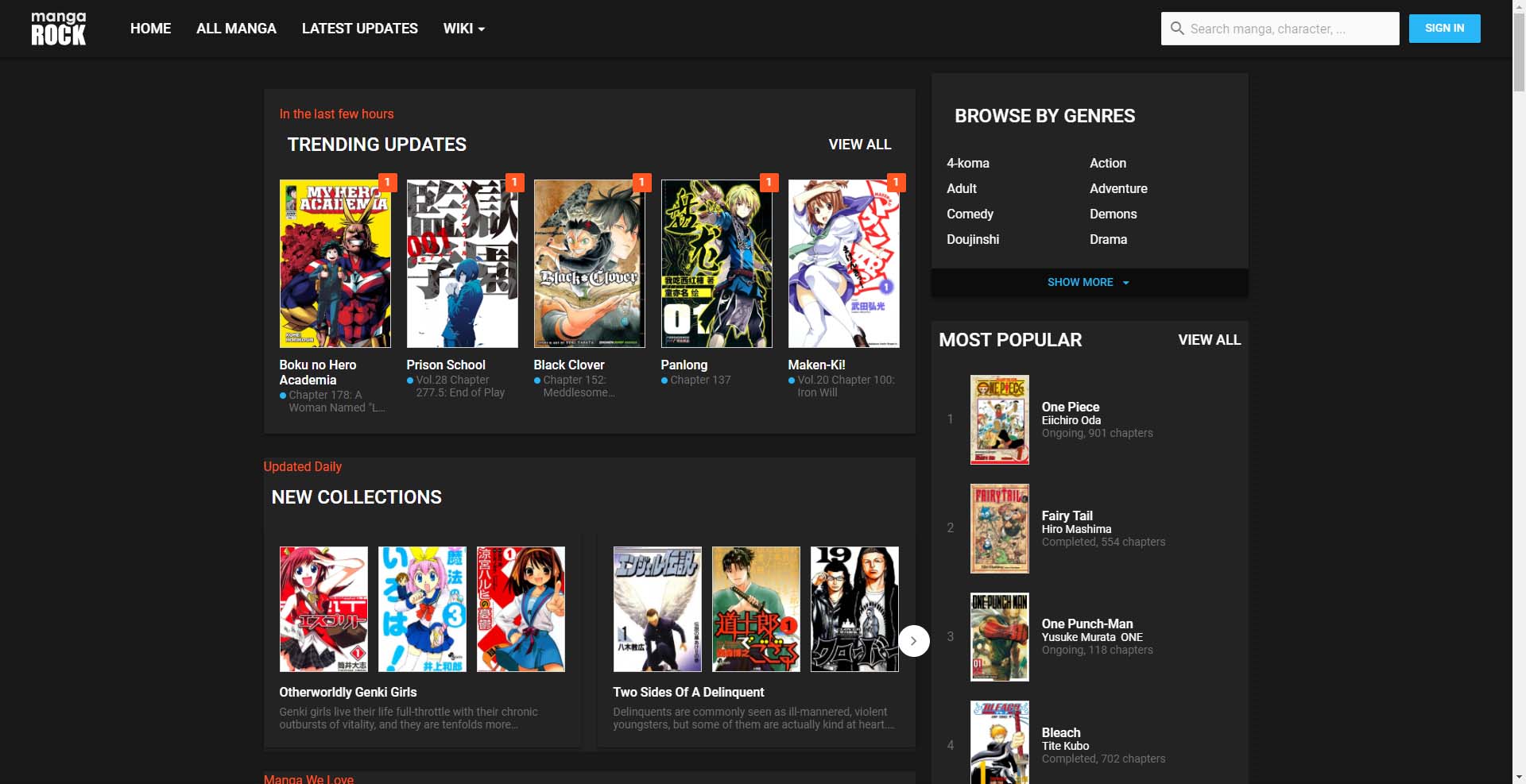Open author Tite Kubo

pyautogui.click(x=1066, y=746)
